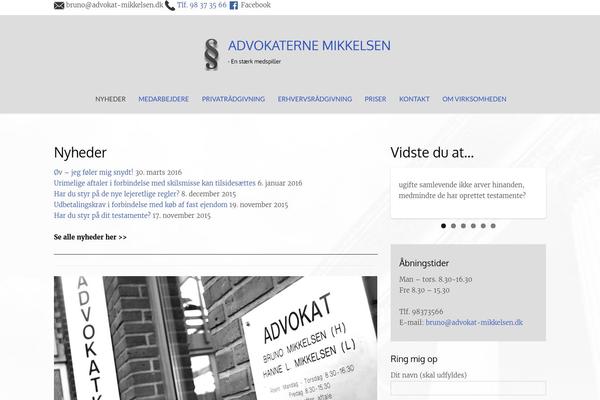Go to the Nyheder menu item
Screen dimensions: 600x400
coord(111,99)
